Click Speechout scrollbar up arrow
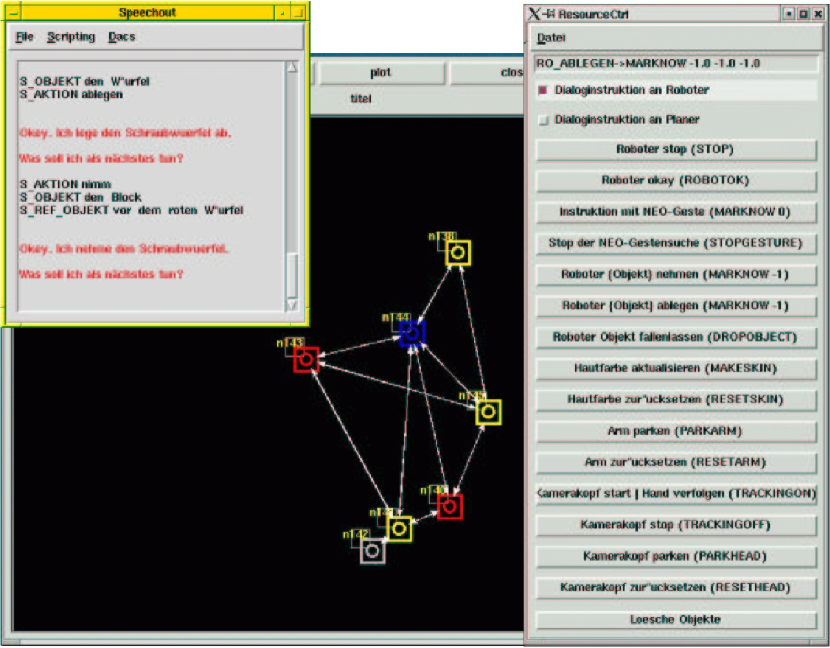The width and height of the screenshot is (830, 648). coord(292,67)
